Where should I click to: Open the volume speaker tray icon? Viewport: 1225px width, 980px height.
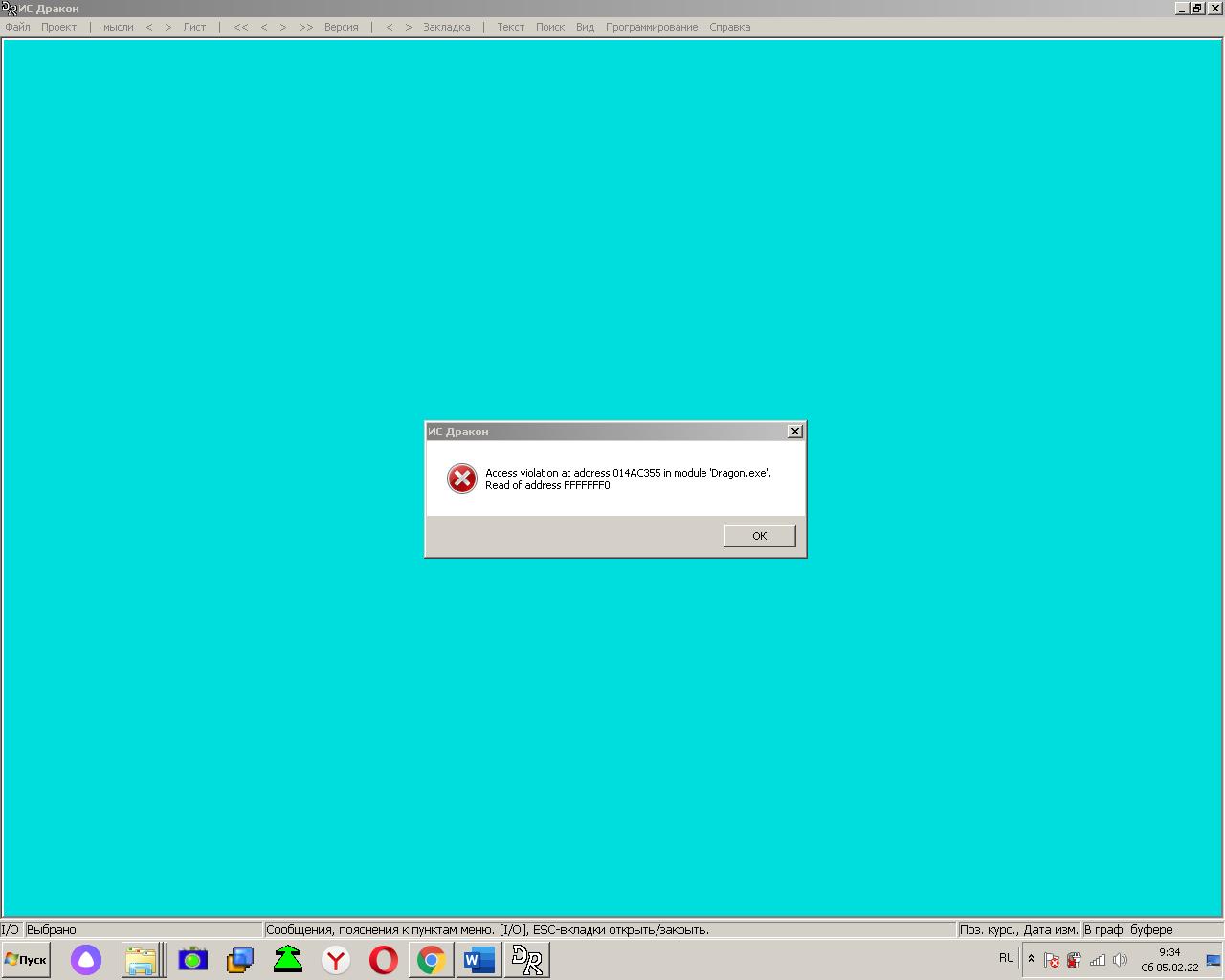pyautogui.click(x=1120, y=960)
